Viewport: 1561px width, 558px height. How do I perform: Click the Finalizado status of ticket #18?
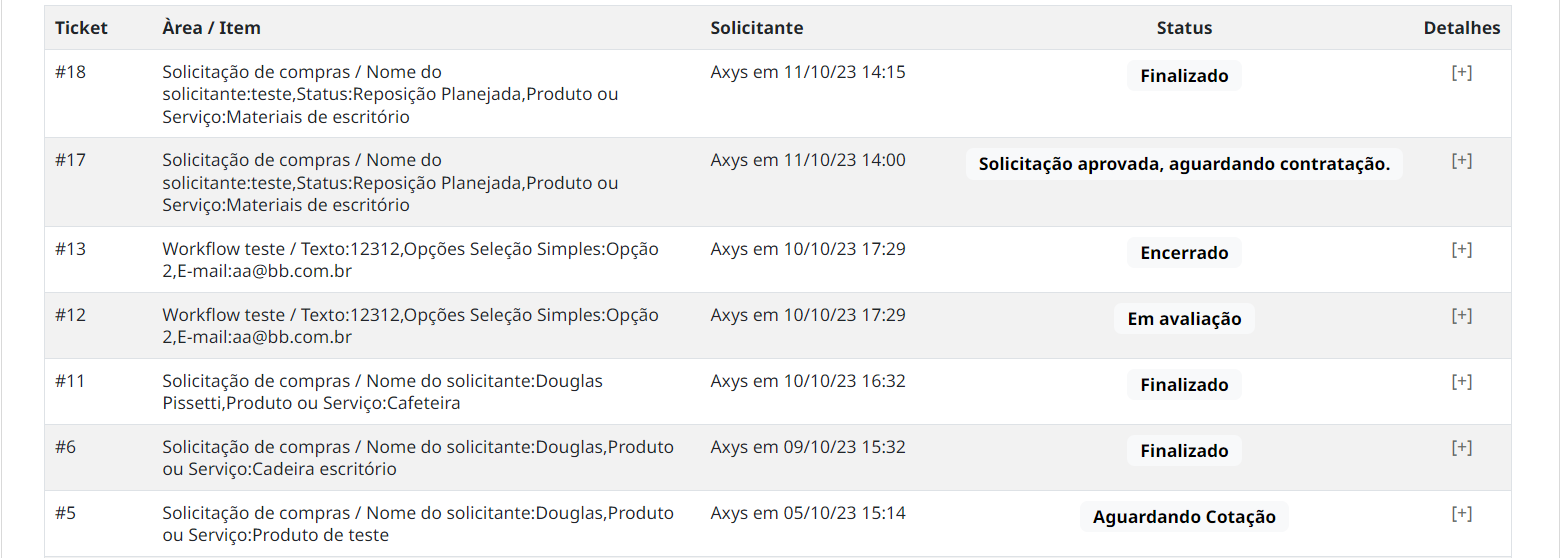[x=1184, y=76]
